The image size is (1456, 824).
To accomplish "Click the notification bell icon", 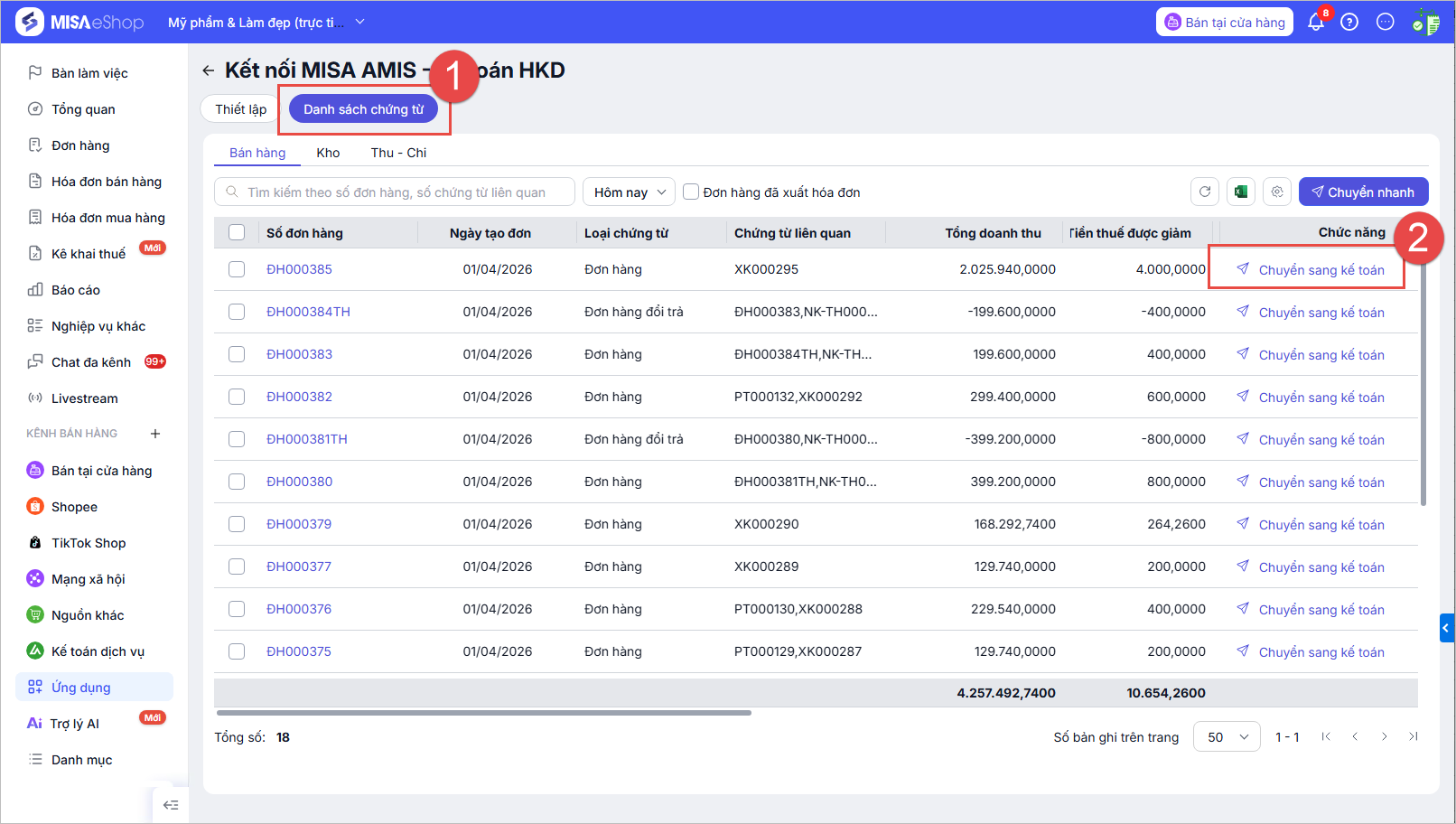I will [x=1315, y=23].
